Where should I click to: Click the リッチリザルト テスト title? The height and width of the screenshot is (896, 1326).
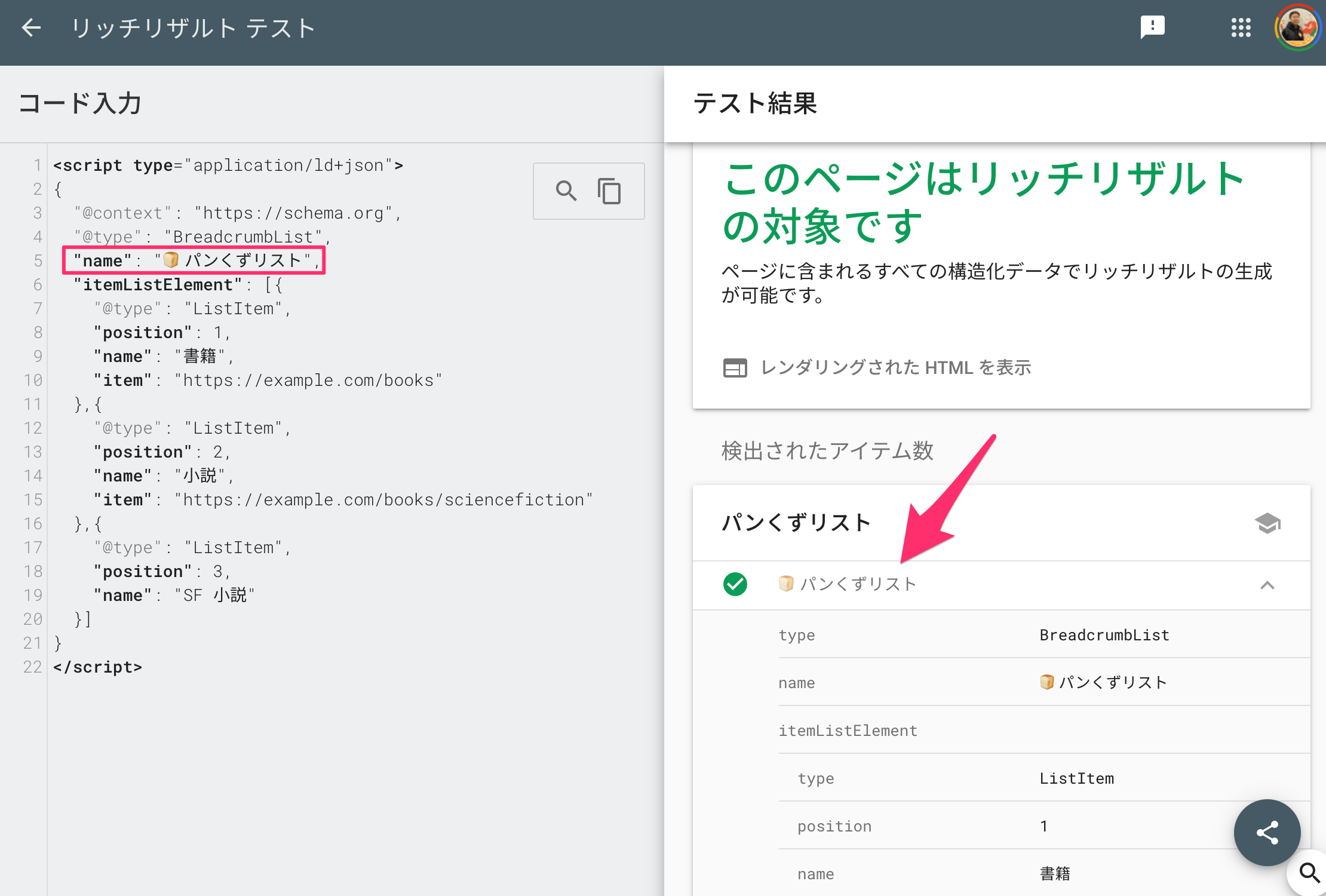(x=193, y=28)
